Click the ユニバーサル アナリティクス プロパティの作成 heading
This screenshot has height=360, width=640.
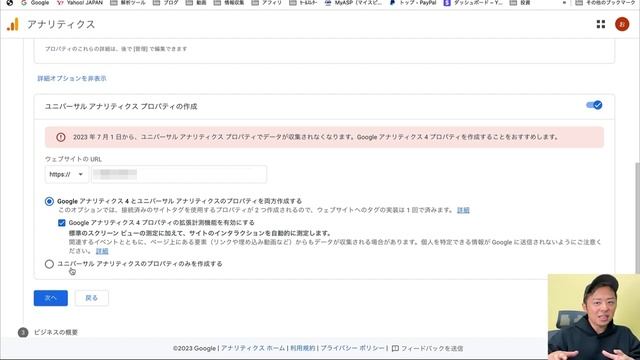tap(121, 107)
